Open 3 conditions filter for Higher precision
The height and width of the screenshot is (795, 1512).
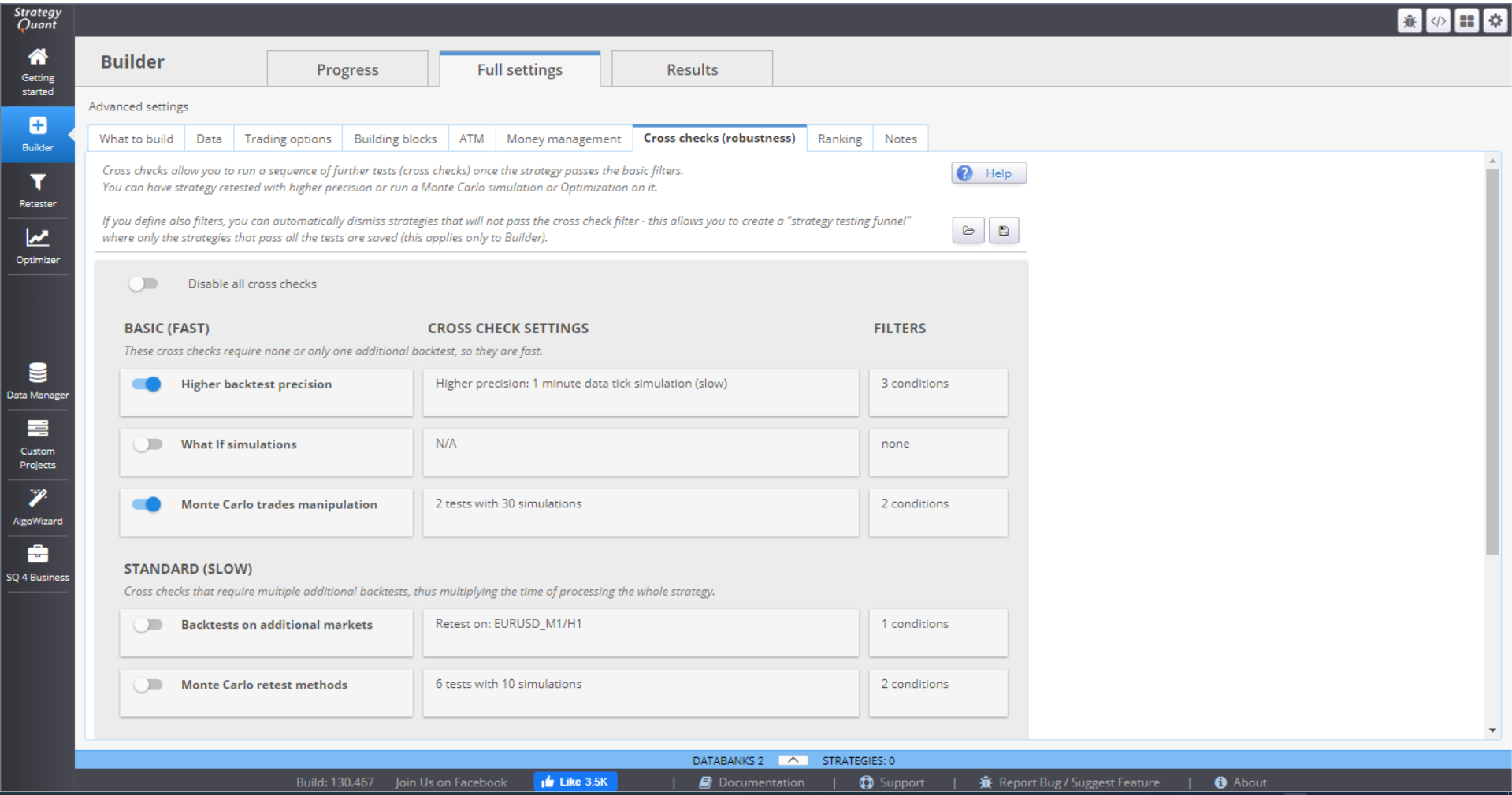[938, 392]
